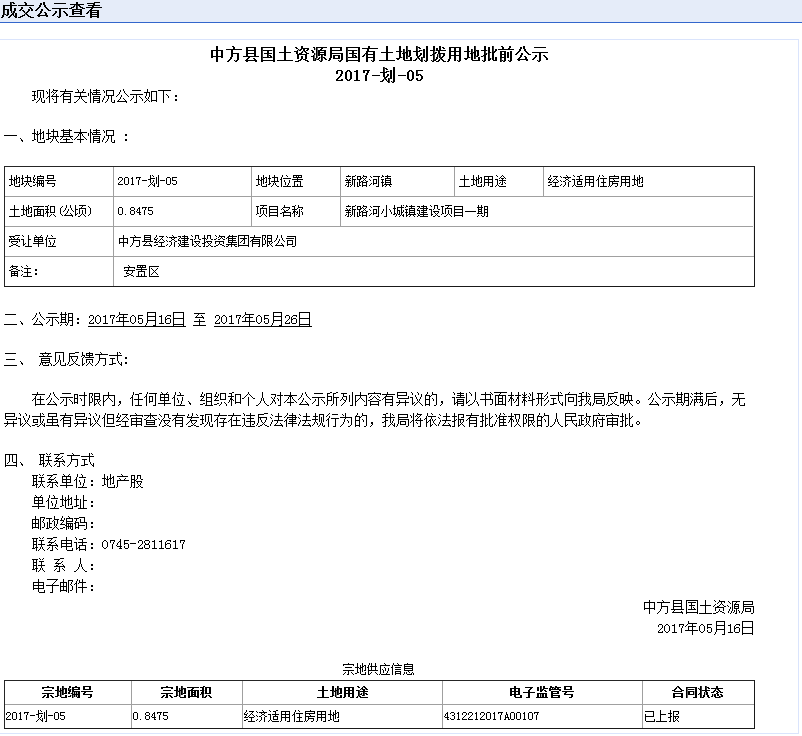Select transferee 中方县经济建设投资集团有限公司

[x=207, y=242]
